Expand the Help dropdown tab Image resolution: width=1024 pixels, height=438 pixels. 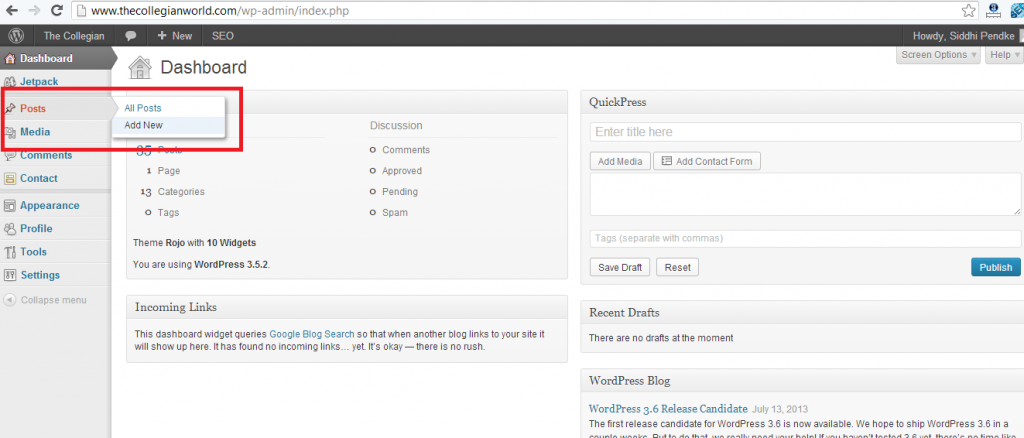tap(1004, 55)
